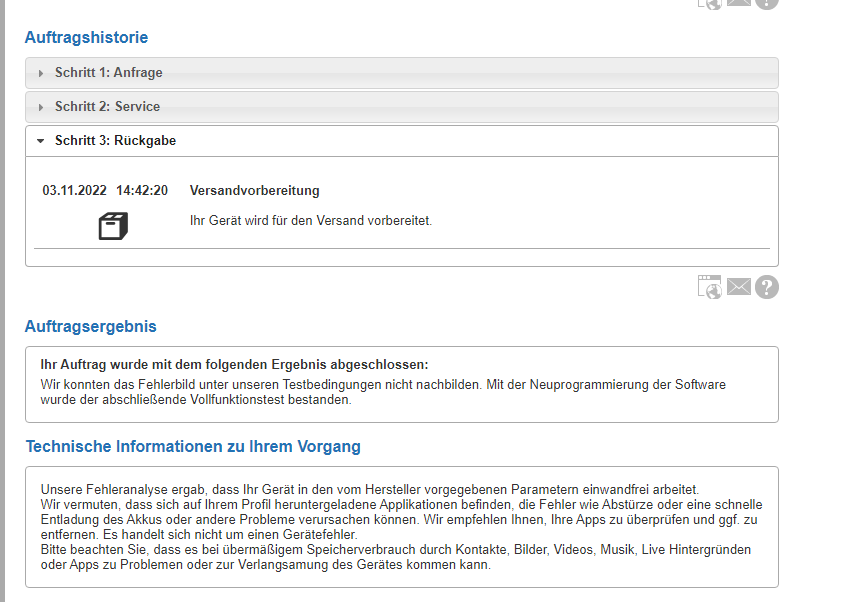843x602 pixels.
Task: Collapse Schritt 3: Rückgabe section
Action: point(402,141)
